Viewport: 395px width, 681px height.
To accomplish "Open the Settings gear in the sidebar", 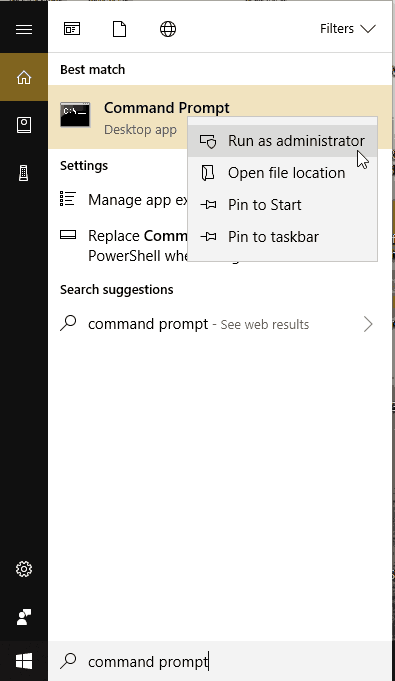I will click(x=24, y=569).
